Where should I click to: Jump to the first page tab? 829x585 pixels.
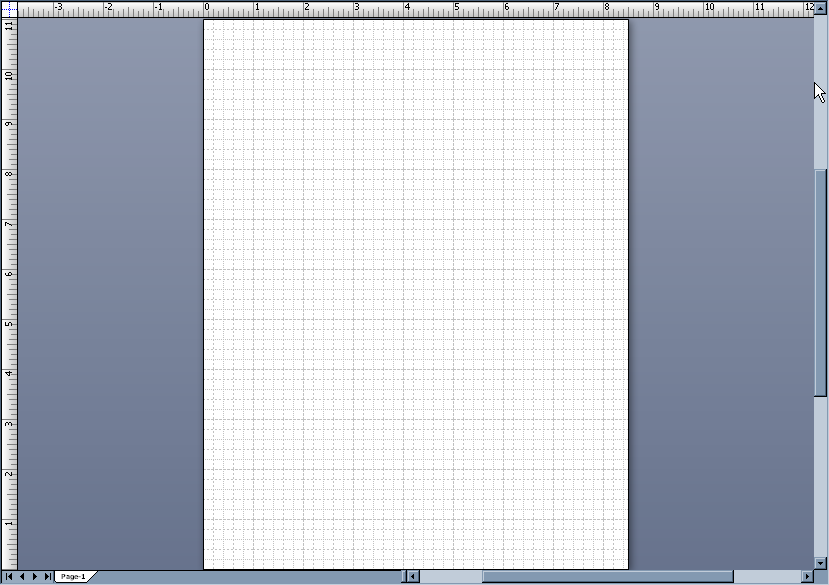click(x=10, y=577)
